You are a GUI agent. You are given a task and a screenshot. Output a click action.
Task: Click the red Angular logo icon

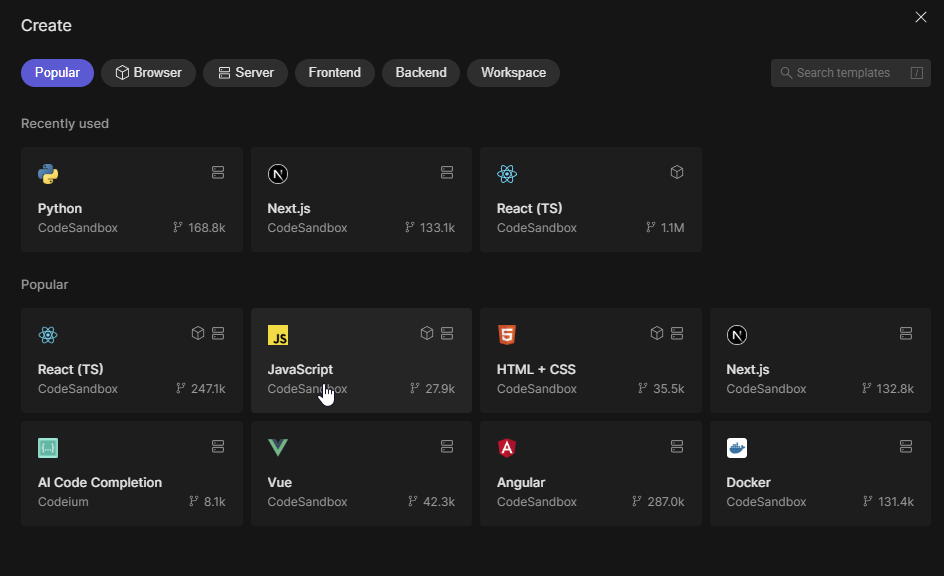[x=507, y=448]
